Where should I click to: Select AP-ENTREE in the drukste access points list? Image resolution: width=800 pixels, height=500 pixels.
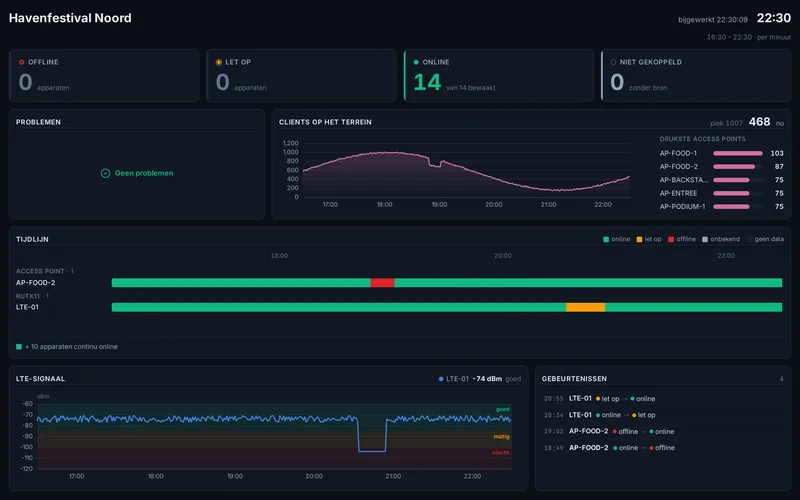pos(678,193)
